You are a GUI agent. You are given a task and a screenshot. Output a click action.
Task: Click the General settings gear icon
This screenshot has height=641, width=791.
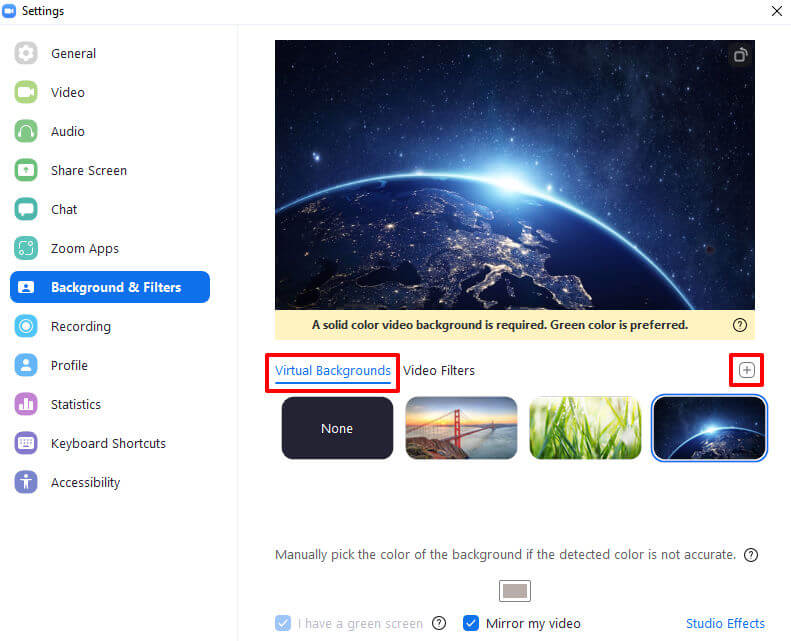click(26, 53)
